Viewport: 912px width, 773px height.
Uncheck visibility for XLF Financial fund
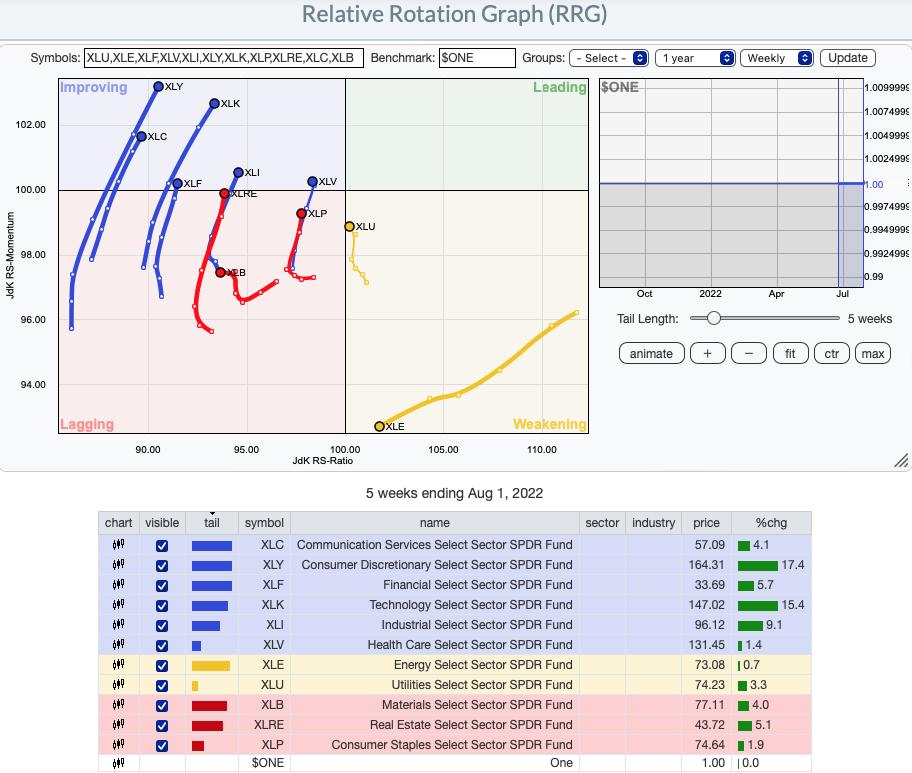tap(162, 586)
